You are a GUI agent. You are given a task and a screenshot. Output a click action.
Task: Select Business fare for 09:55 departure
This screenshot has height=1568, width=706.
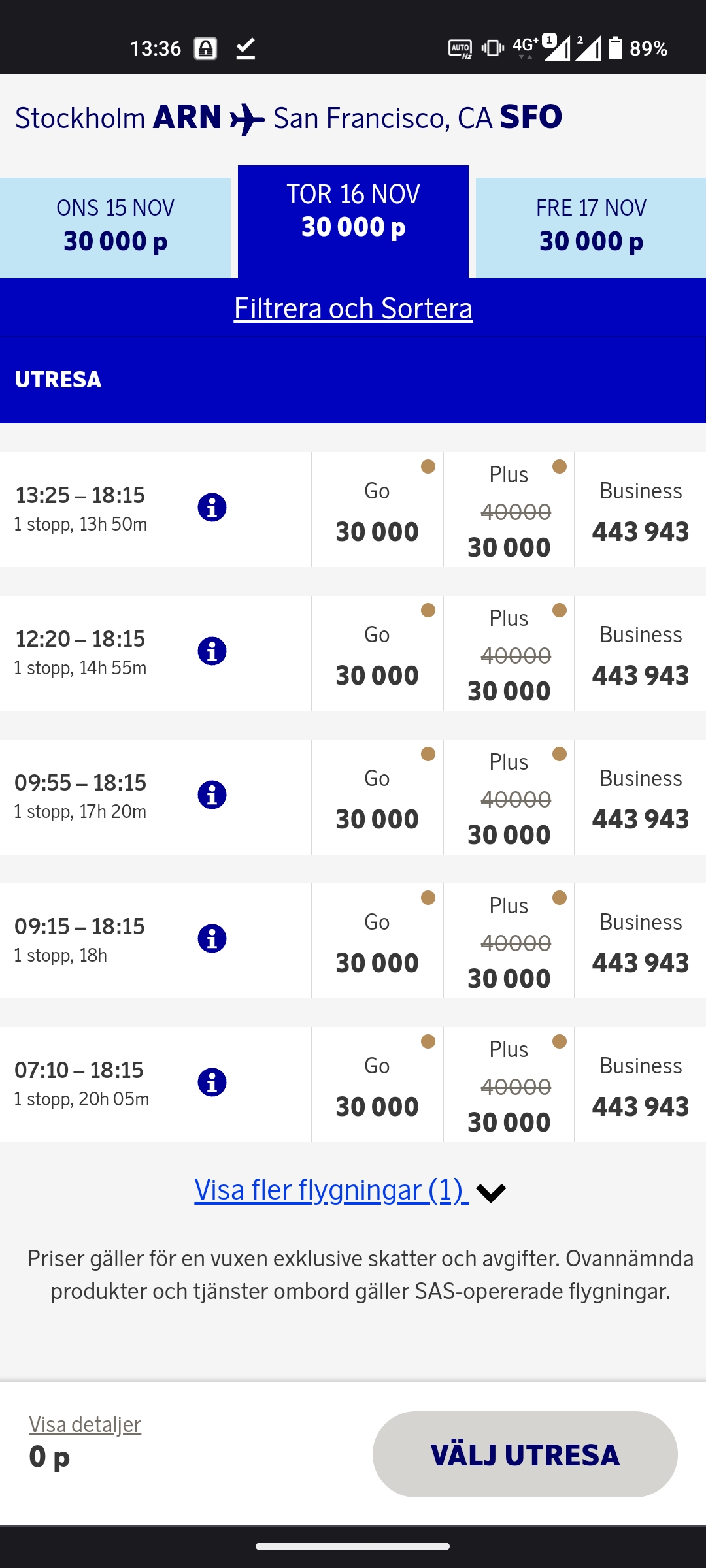tap(641, 798)
